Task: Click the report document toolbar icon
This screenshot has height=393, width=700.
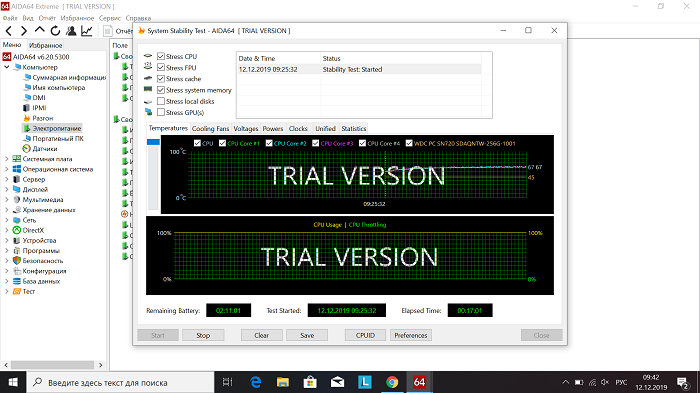Action: [x=108, y=31]
